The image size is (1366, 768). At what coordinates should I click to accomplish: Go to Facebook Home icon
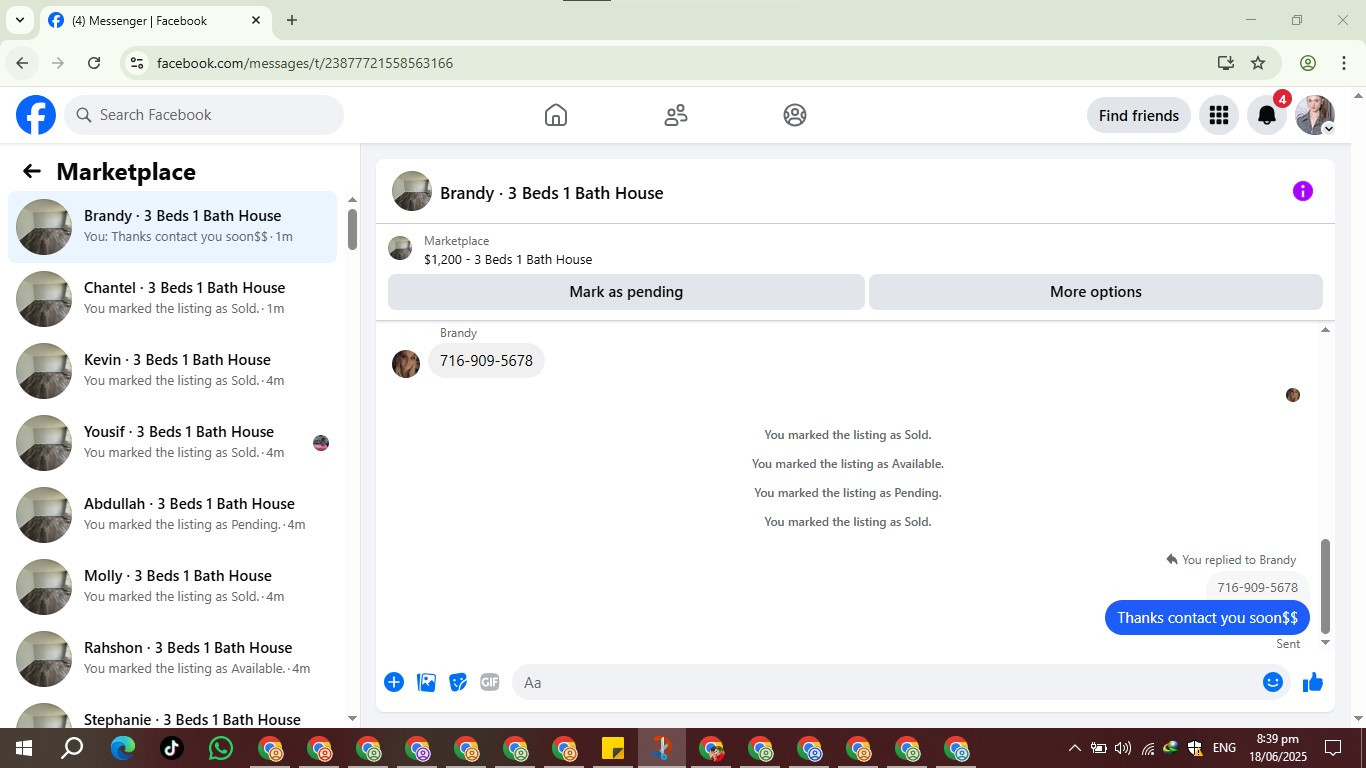pyautogui.click(x=556, y=115)
